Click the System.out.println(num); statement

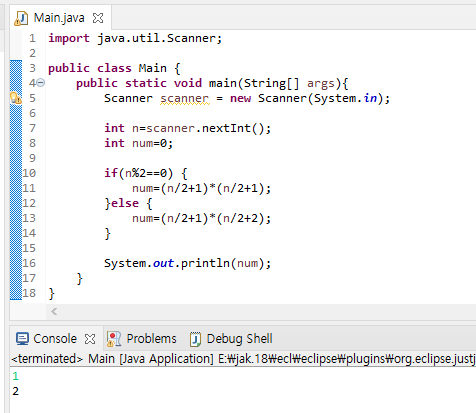(188, 263)
